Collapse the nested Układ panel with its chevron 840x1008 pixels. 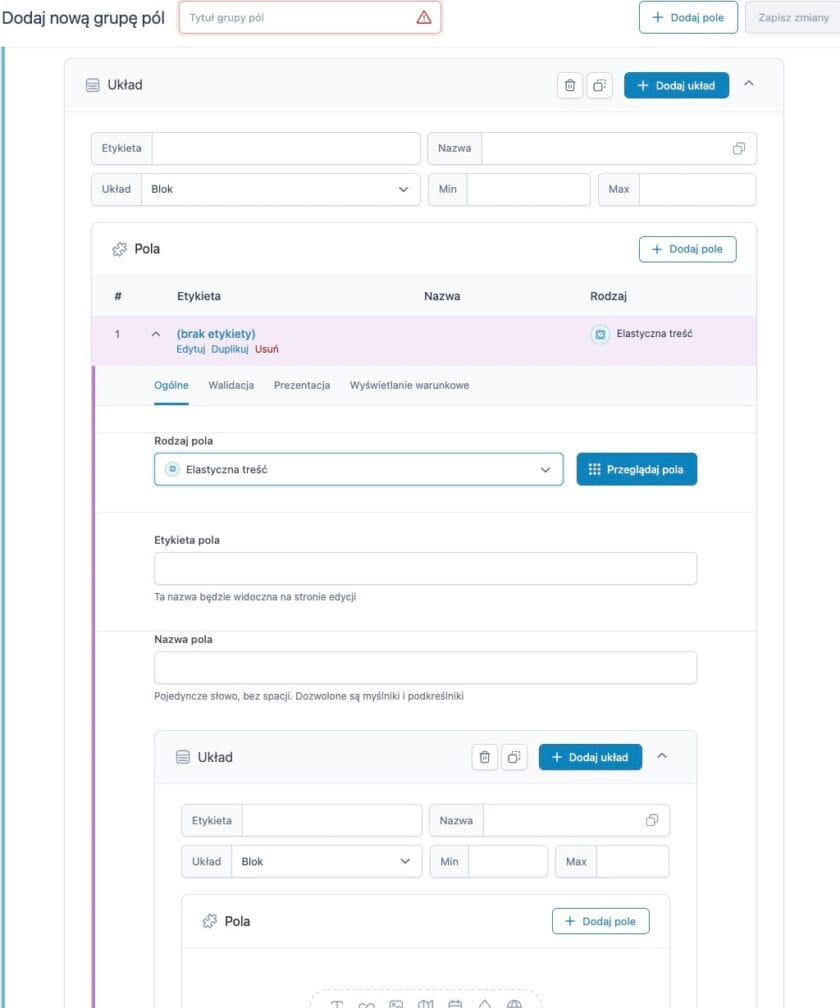[x=662, y=757]
